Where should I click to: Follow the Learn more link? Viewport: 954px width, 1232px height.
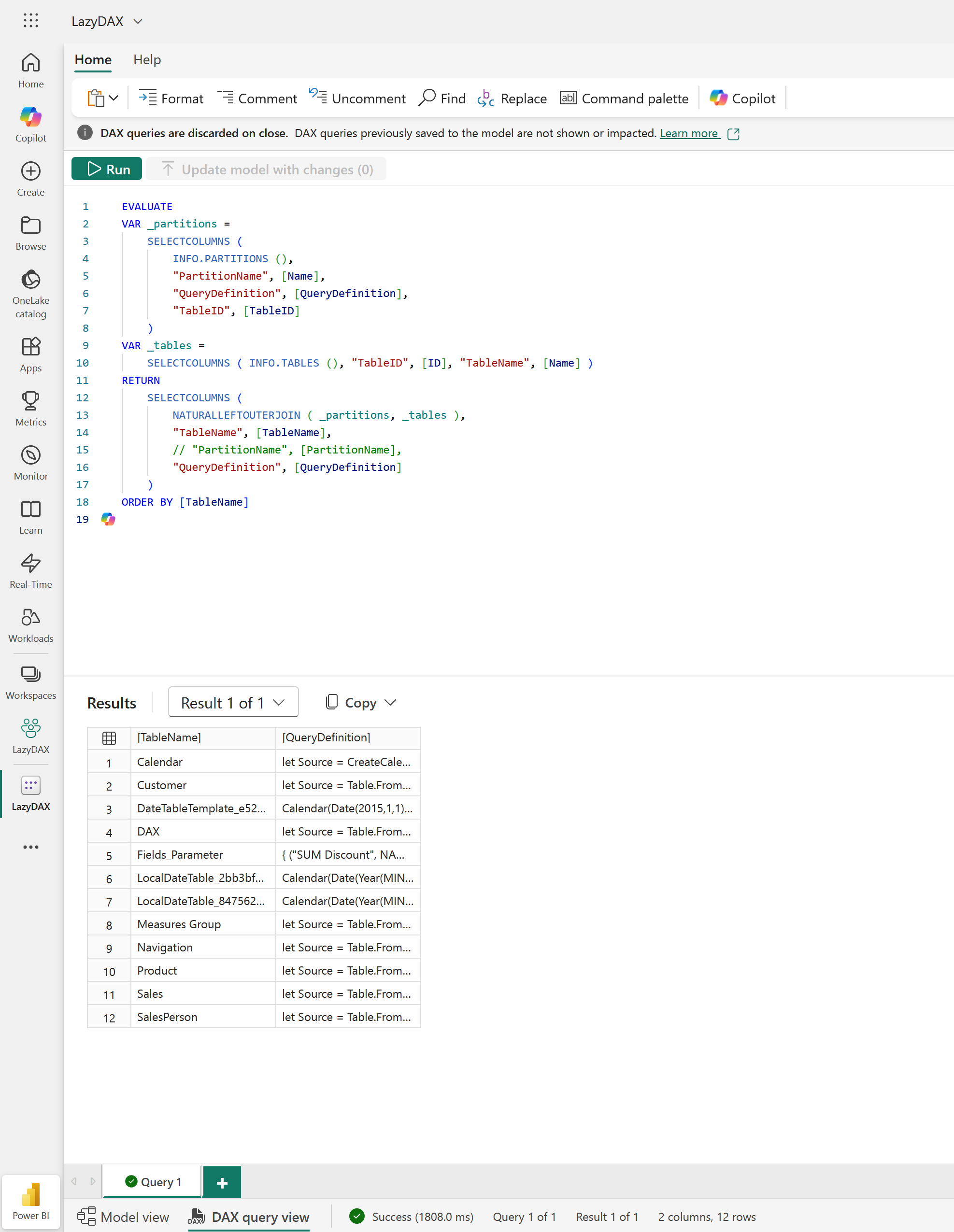coord(689,133)
